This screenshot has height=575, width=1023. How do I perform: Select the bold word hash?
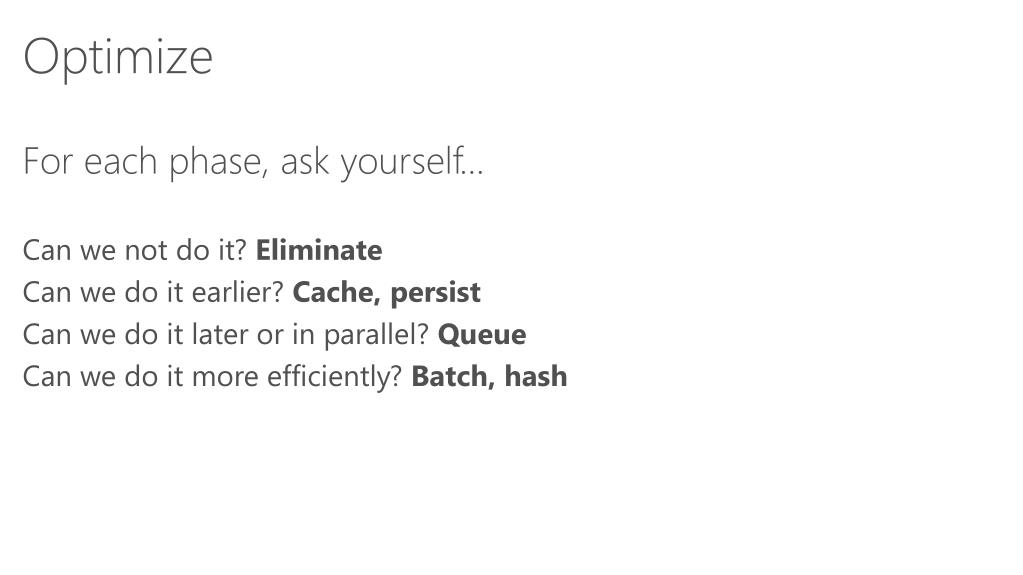pos(536,377)
